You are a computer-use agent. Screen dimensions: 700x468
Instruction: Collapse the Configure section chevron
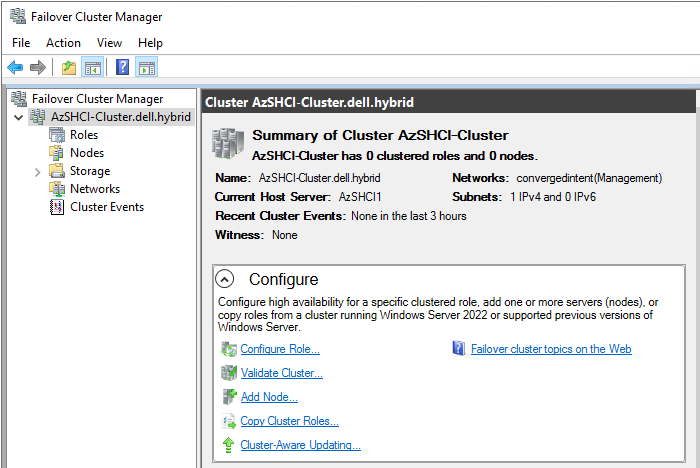226,280
